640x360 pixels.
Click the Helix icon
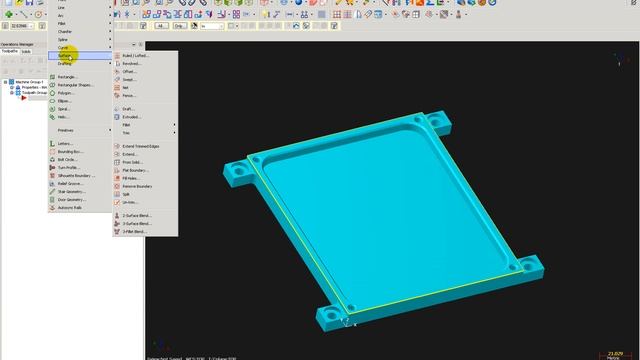52,117
